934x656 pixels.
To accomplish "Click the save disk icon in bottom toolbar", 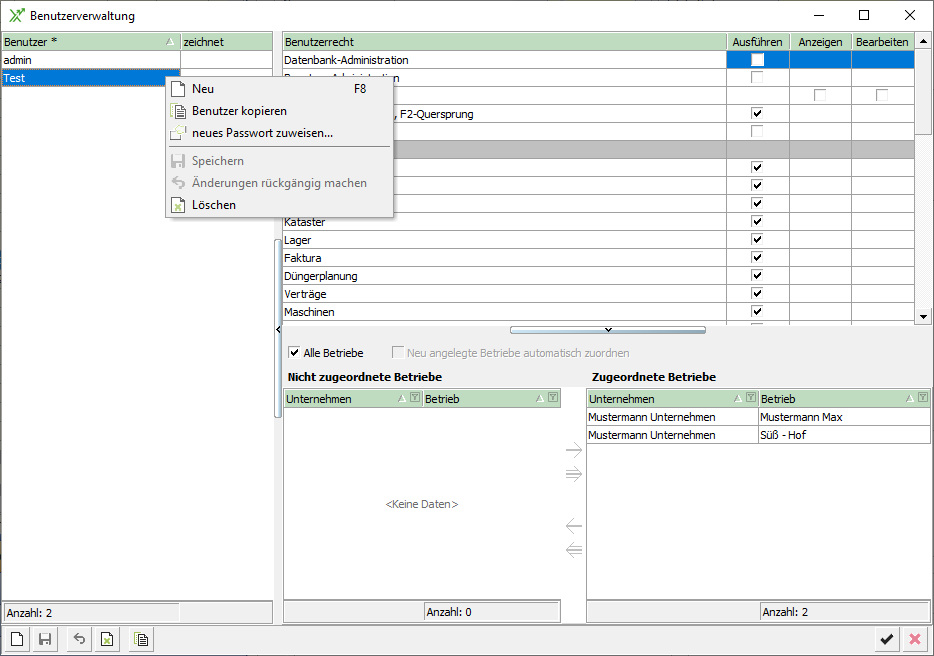I will pyautogui.click(x=45, y=640).
